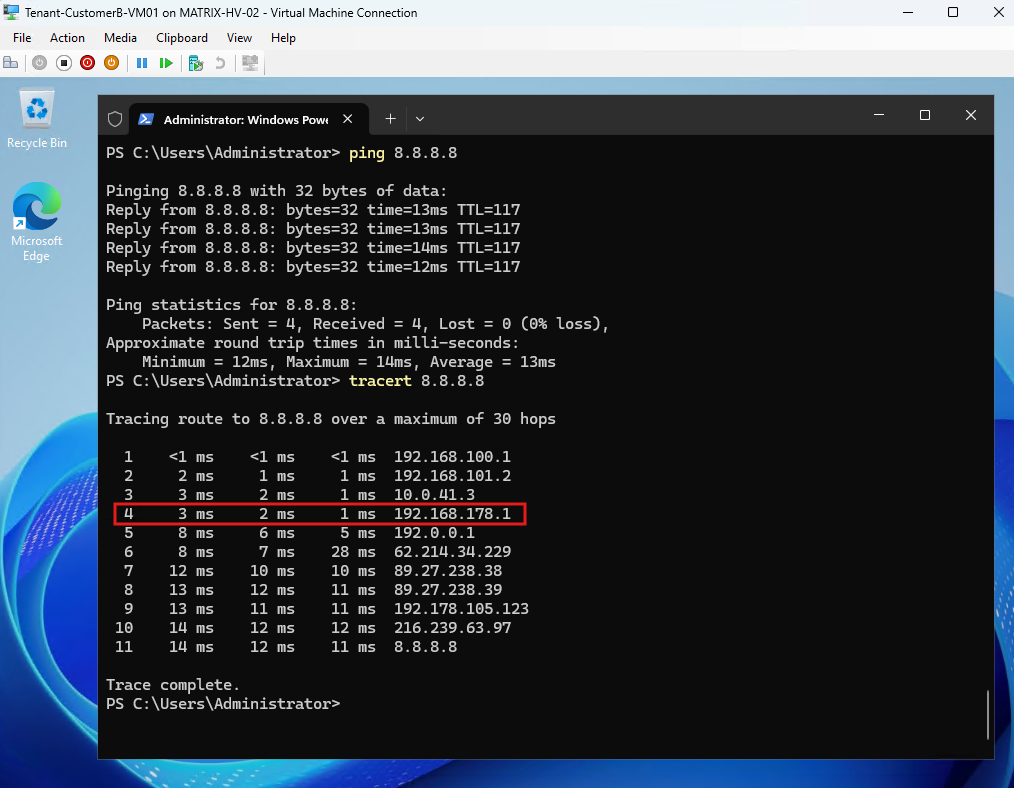Revert the VM using the undo arrow icon
Viewport: 1014px width, 788px height.
220,63
